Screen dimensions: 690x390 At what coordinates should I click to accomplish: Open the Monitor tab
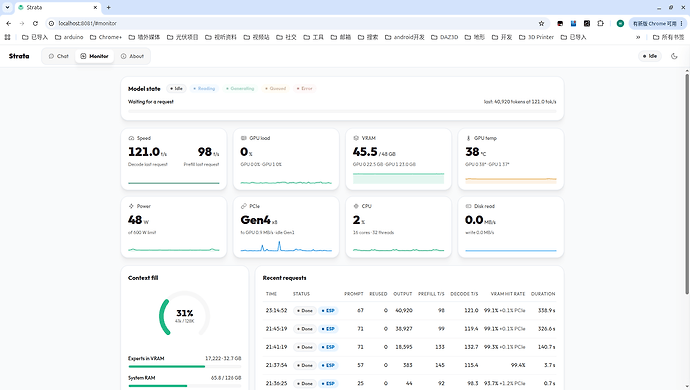click(94, 56)
